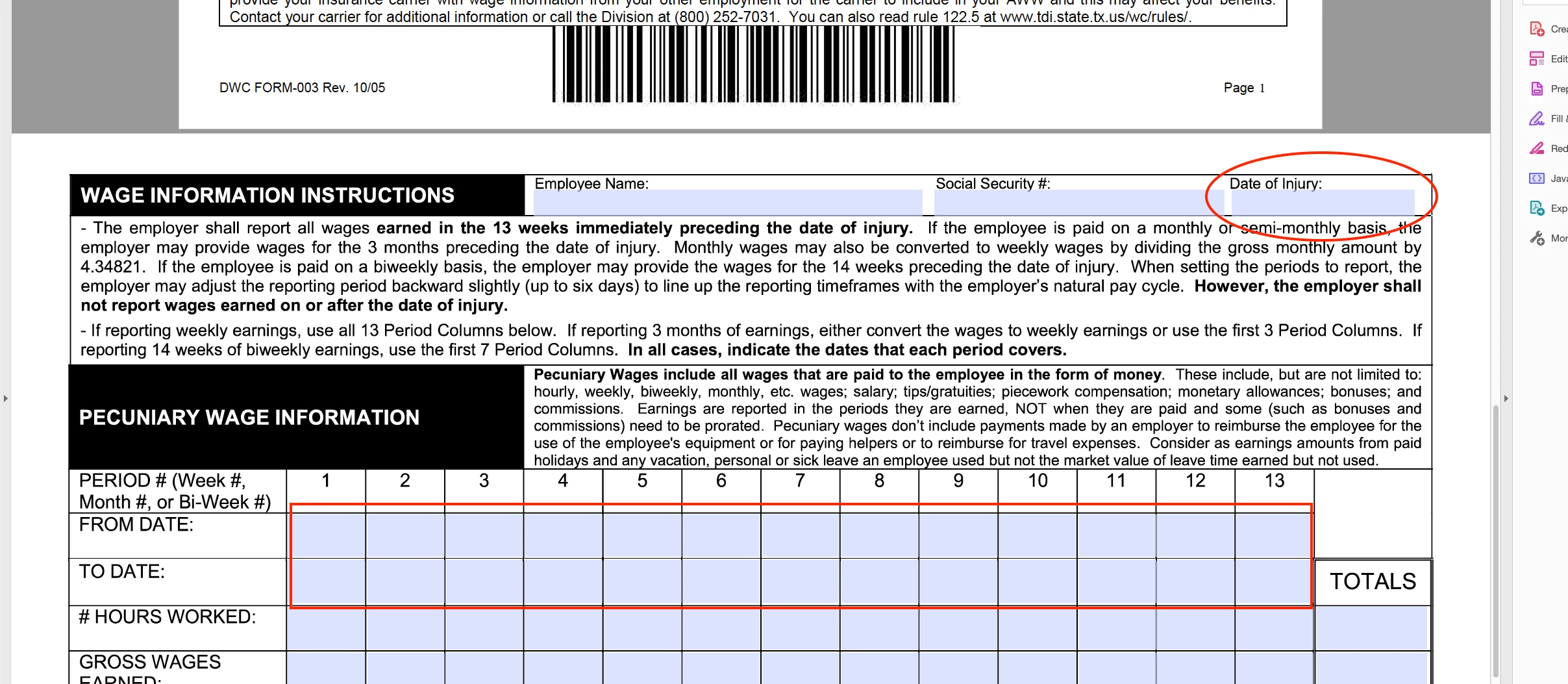The width and height of the screenshot is (1568, 684).
Task: Click the FROM DATE field for period 6
Action: pos(721,535)
